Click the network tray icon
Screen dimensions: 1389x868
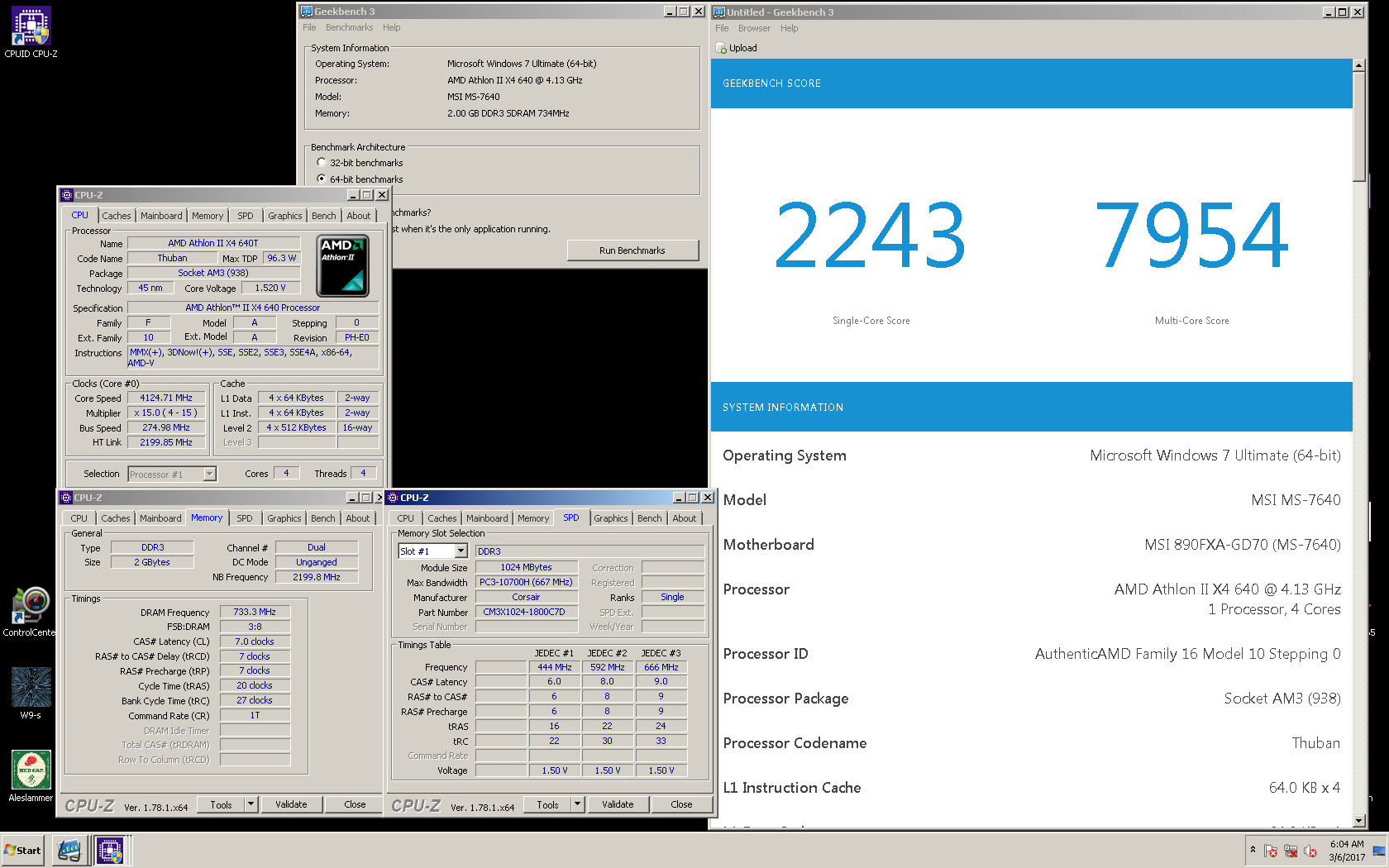(1291, 851)
